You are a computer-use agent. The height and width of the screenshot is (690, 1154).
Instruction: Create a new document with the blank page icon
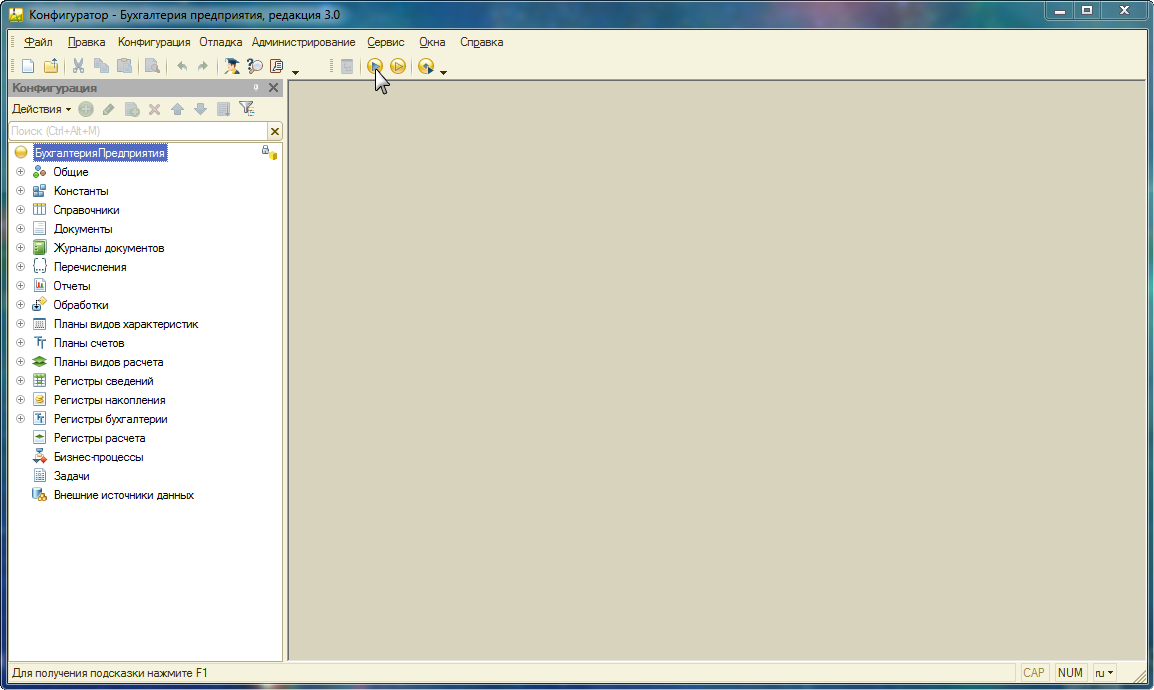[28, 66]
